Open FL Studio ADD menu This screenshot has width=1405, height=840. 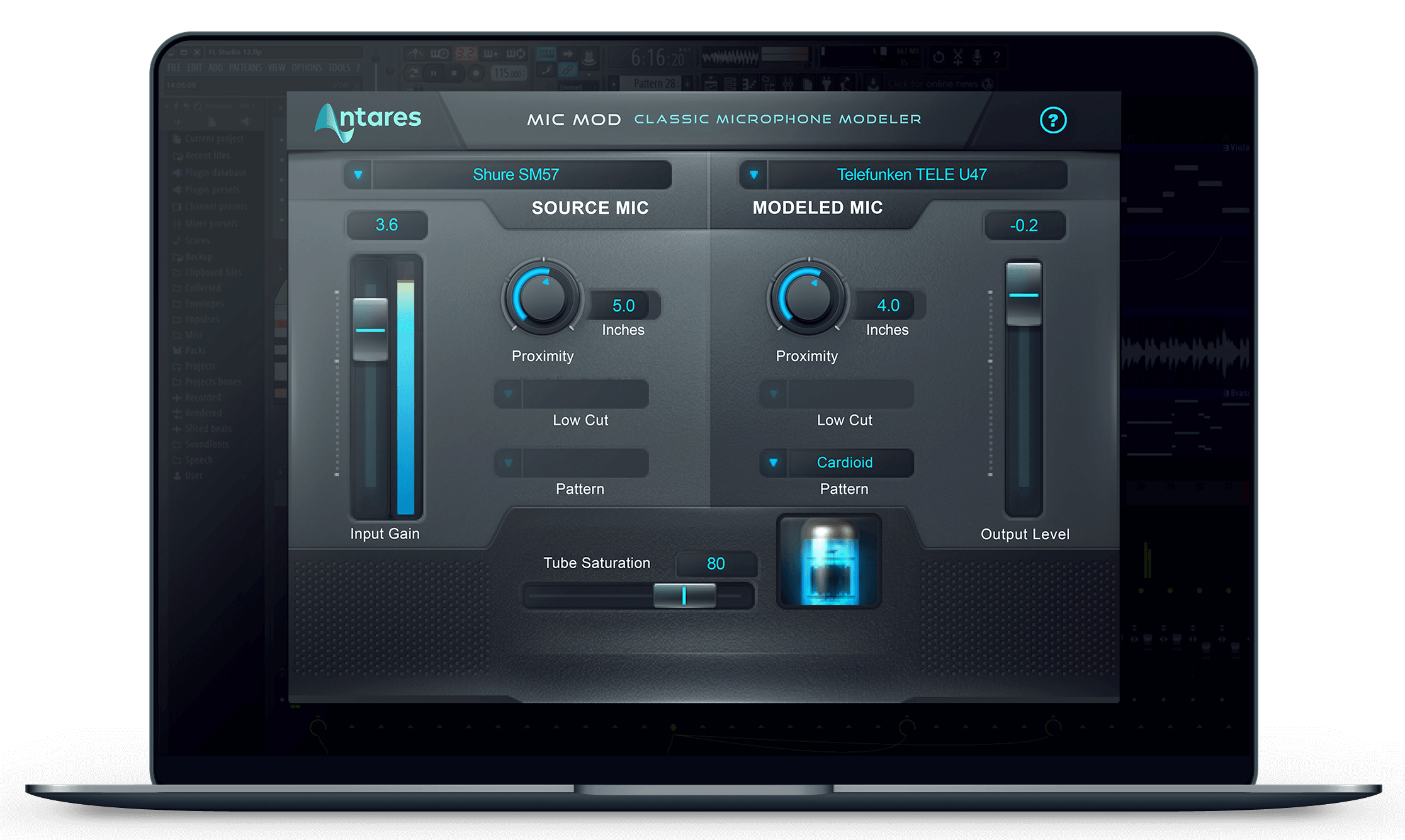click(x=215, y=67)
